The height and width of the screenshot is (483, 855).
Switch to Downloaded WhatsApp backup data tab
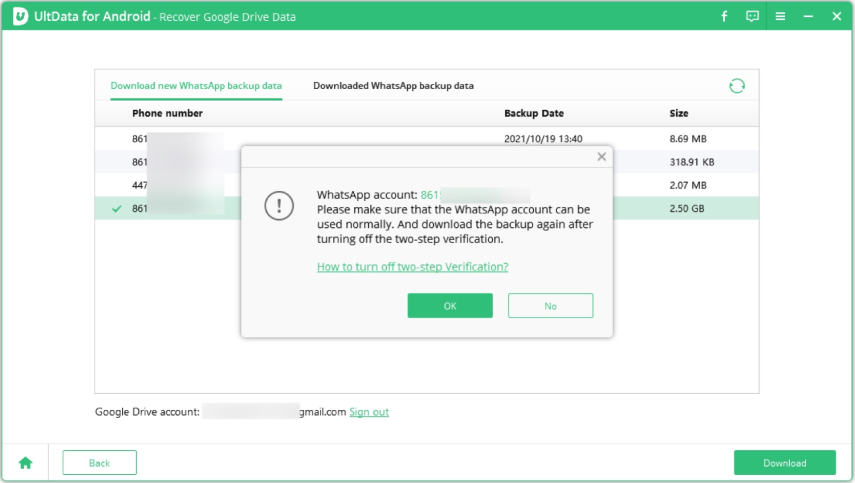click(393, 86)
